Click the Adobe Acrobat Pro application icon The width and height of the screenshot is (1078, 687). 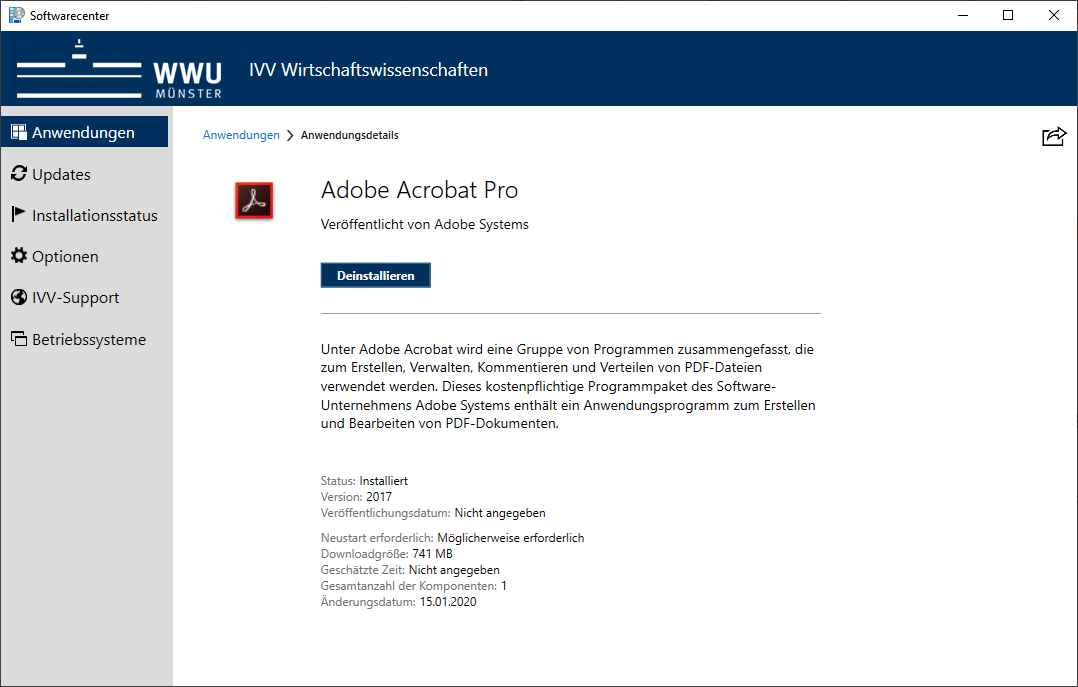pyautogui.click(x=254, y=200)
